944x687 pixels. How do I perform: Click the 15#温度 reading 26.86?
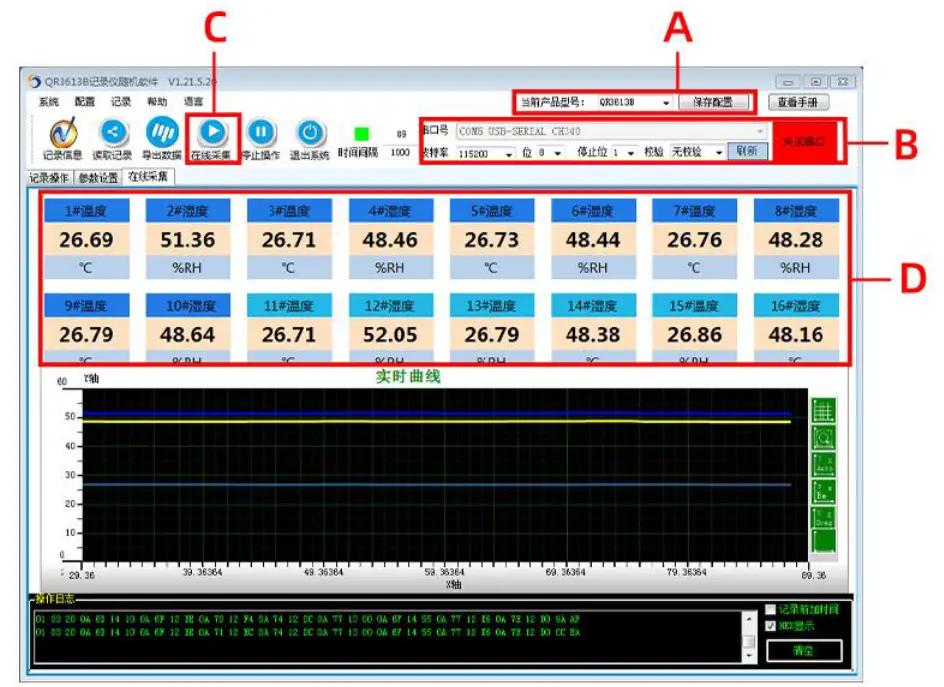pos(694,335)
